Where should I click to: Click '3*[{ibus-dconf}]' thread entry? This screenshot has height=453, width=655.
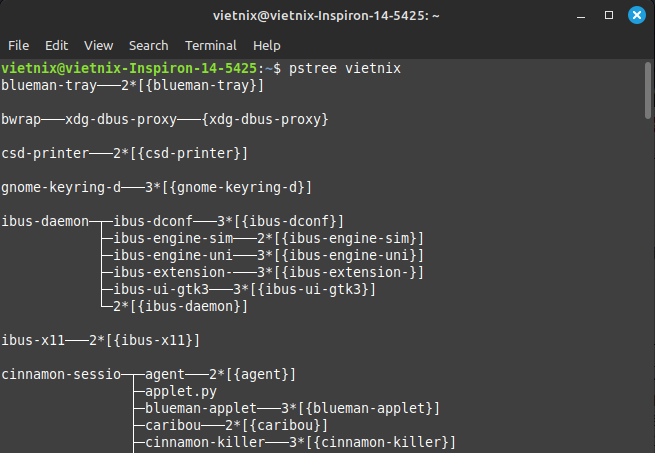tap(280, 221)
